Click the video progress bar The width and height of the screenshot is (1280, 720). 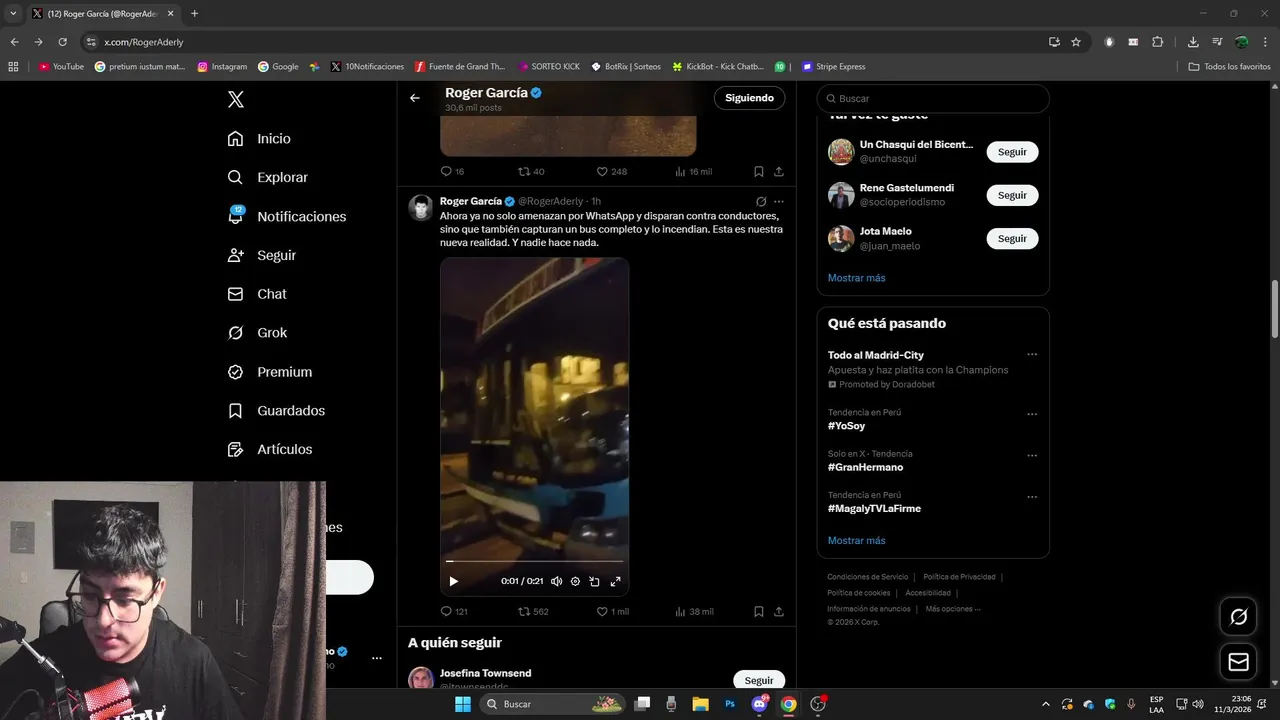pyautogui.click(x=535, y=562)
